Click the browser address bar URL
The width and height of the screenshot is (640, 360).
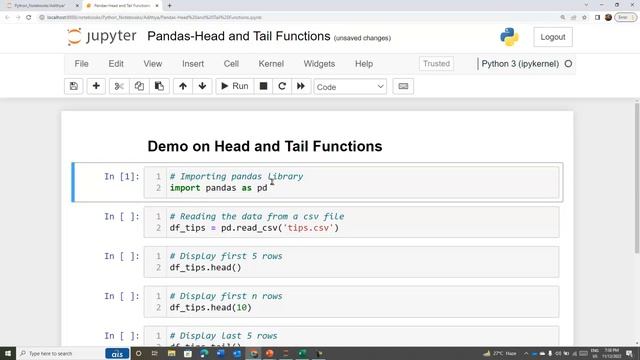pos(154,18)
